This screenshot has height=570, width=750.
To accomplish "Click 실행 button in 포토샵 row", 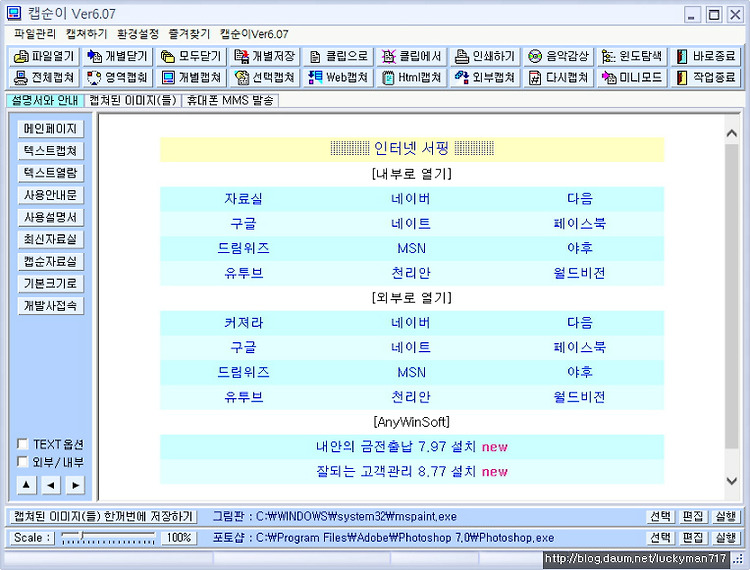I will [x=725, y=537].
